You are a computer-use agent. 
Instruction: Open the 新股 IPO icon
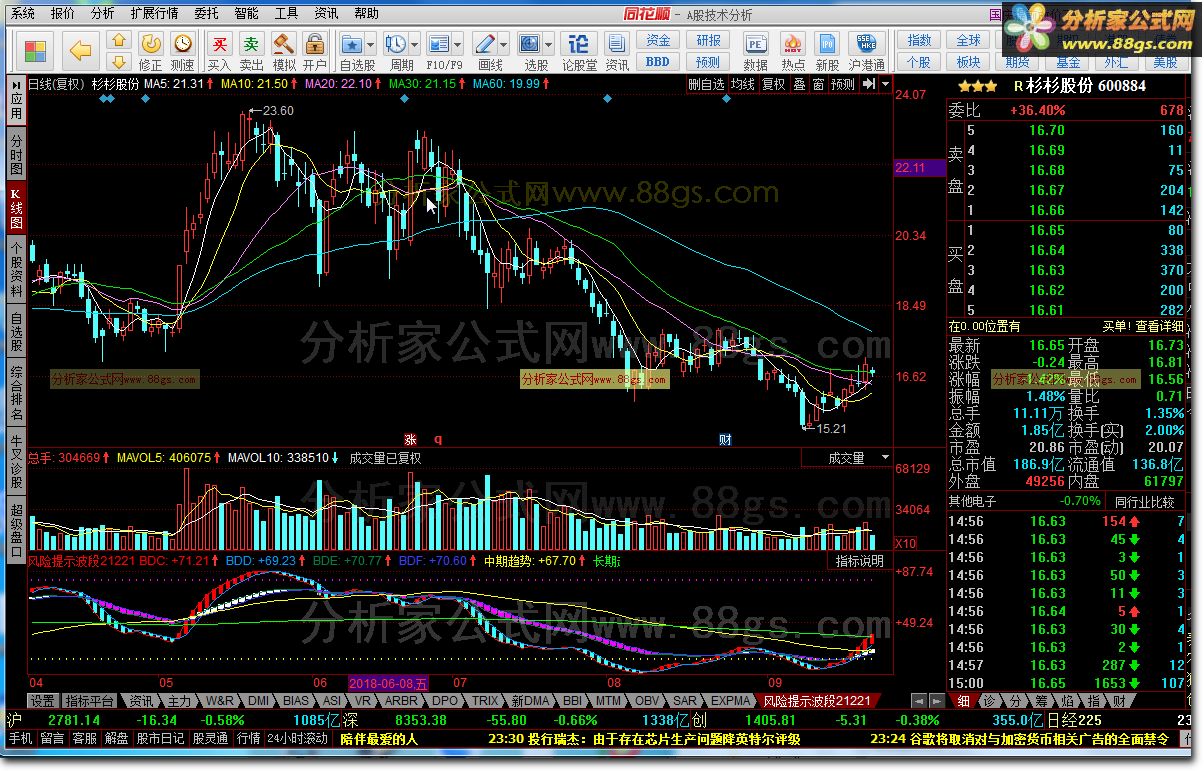coord(828,50)
